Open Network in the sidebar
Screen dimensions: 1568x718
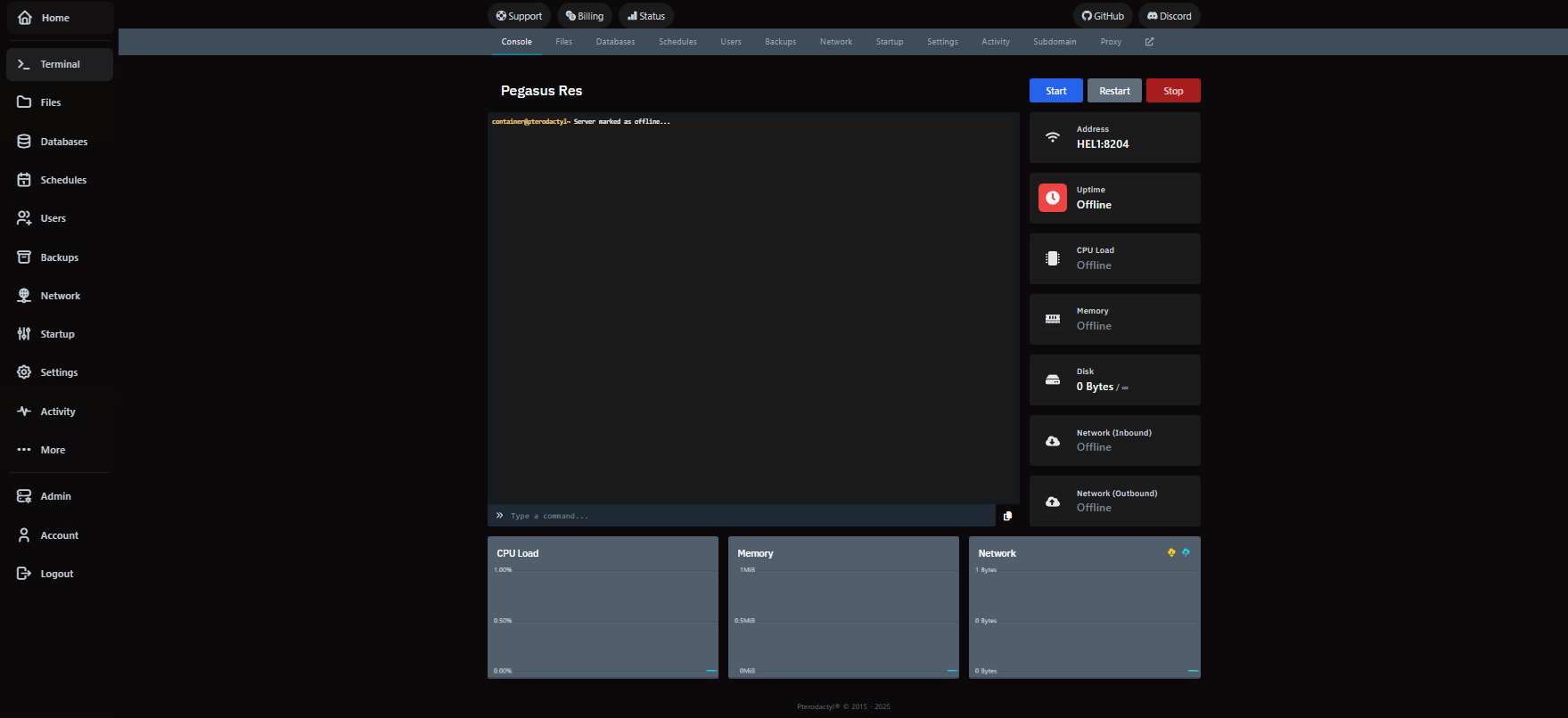(x=60, y=296)
